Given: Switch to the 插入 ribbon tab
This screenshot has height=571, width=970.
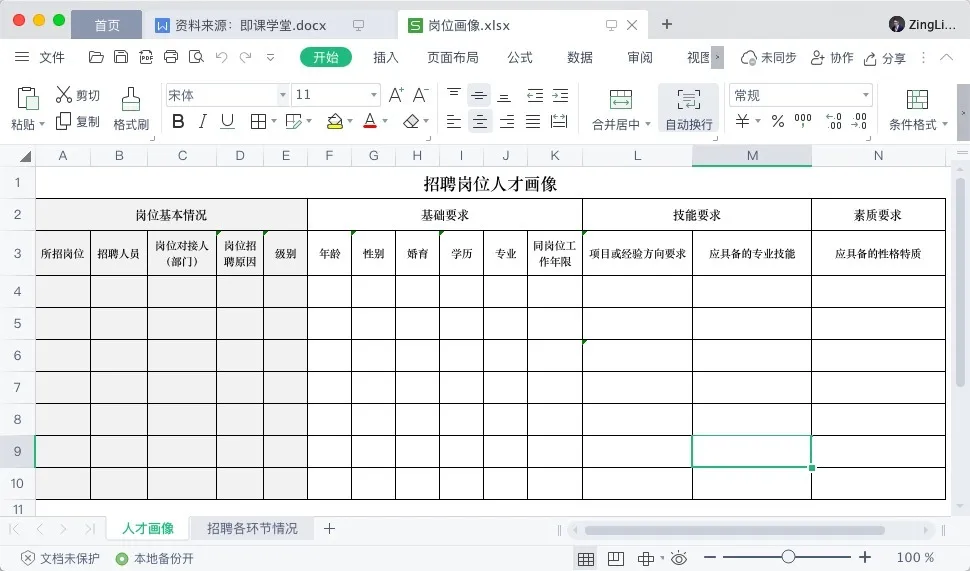Looking at the screenshot, I should click(385, 58).
